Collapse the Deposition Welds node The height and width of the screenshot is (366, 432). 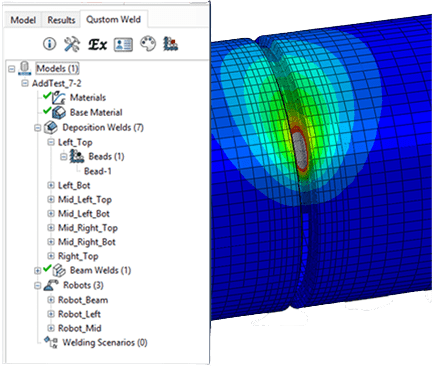[38, 128]
